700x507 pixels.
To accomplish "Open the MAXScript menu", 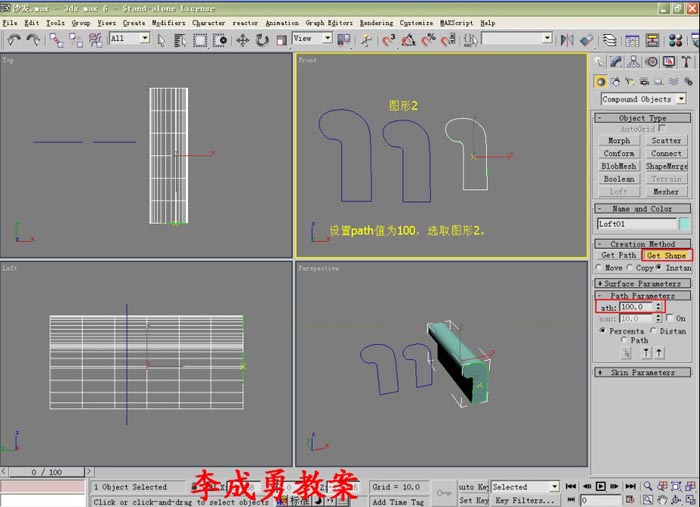I will coord(456,23).
